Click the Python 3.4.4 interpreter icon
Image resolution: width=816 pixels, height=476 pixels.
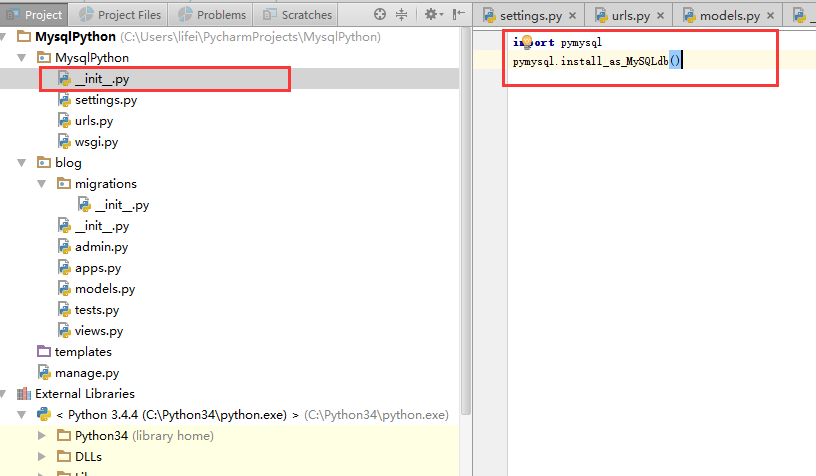tap(44, 415)
